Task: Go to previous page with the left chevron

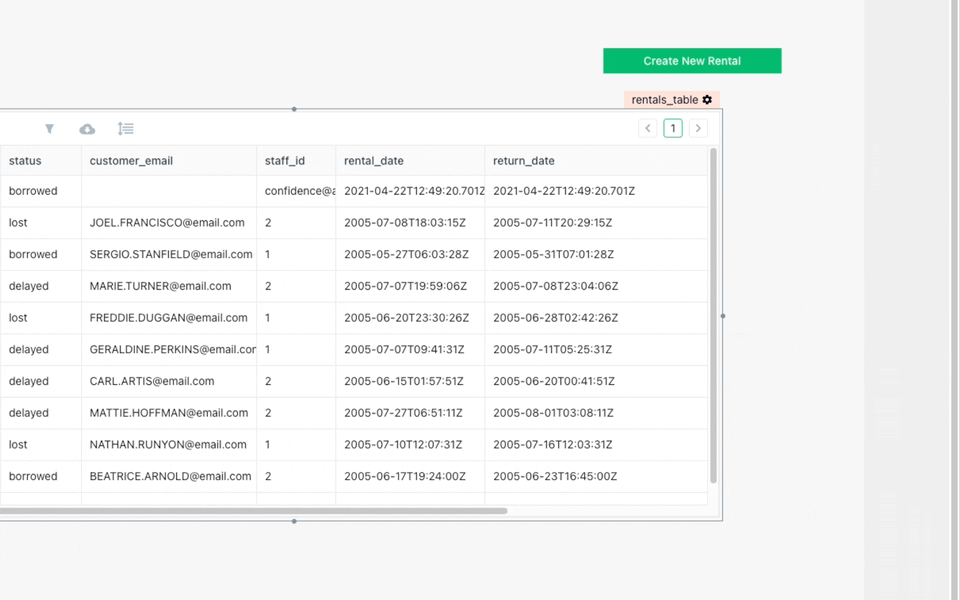Action: 647,128
